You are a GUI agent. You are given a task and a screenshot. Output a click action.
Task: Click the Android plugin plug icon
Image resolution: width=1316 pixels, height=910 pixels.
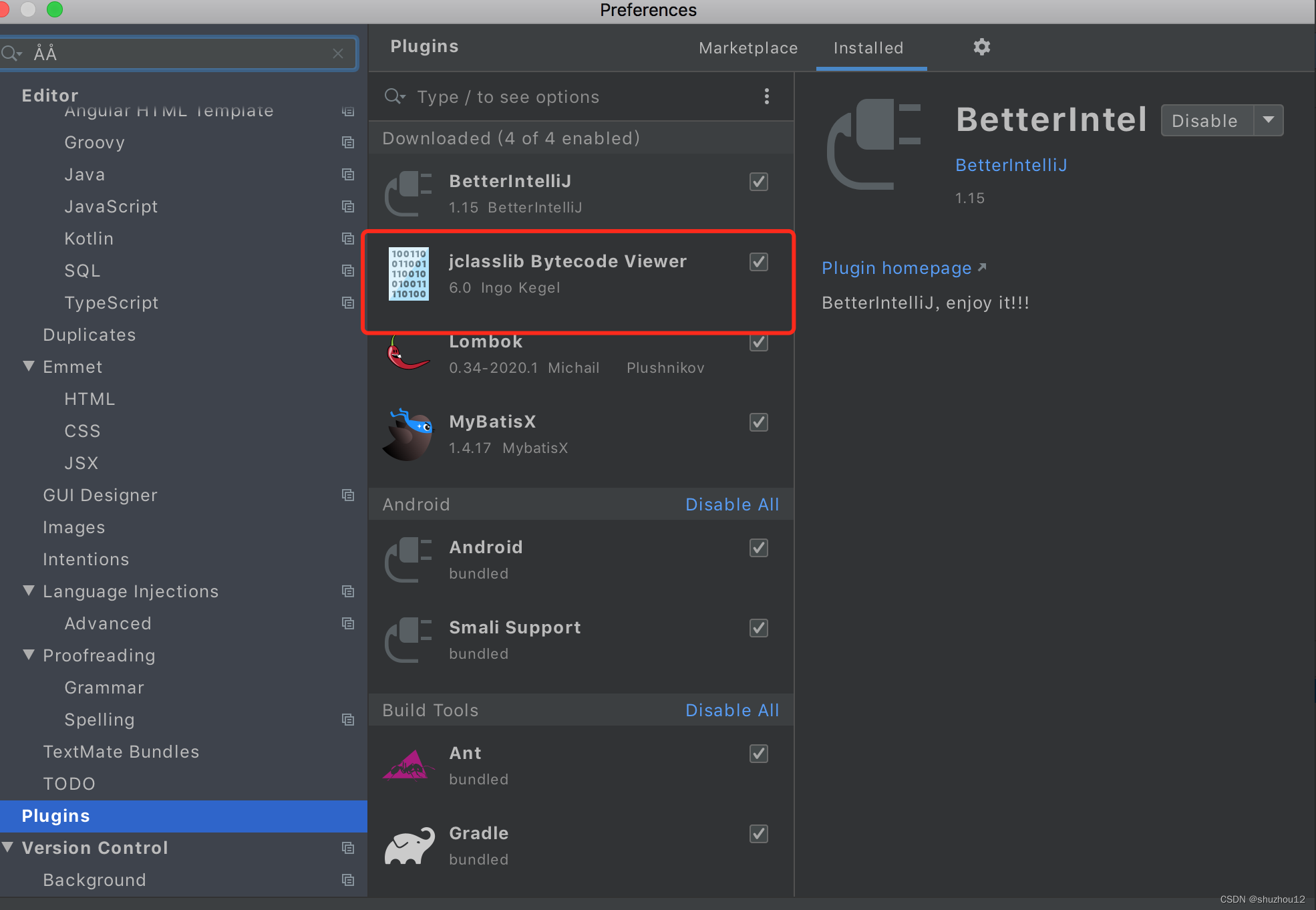click(x=408, y=560)
